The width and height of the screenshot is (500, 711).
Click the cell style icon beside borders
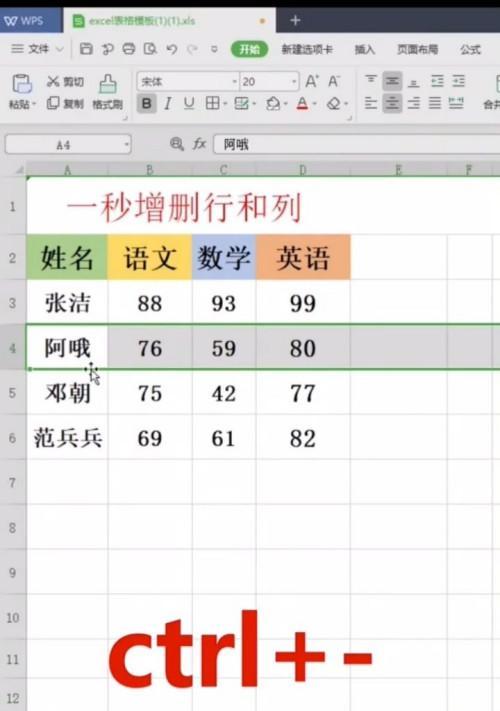coord(242,104)
